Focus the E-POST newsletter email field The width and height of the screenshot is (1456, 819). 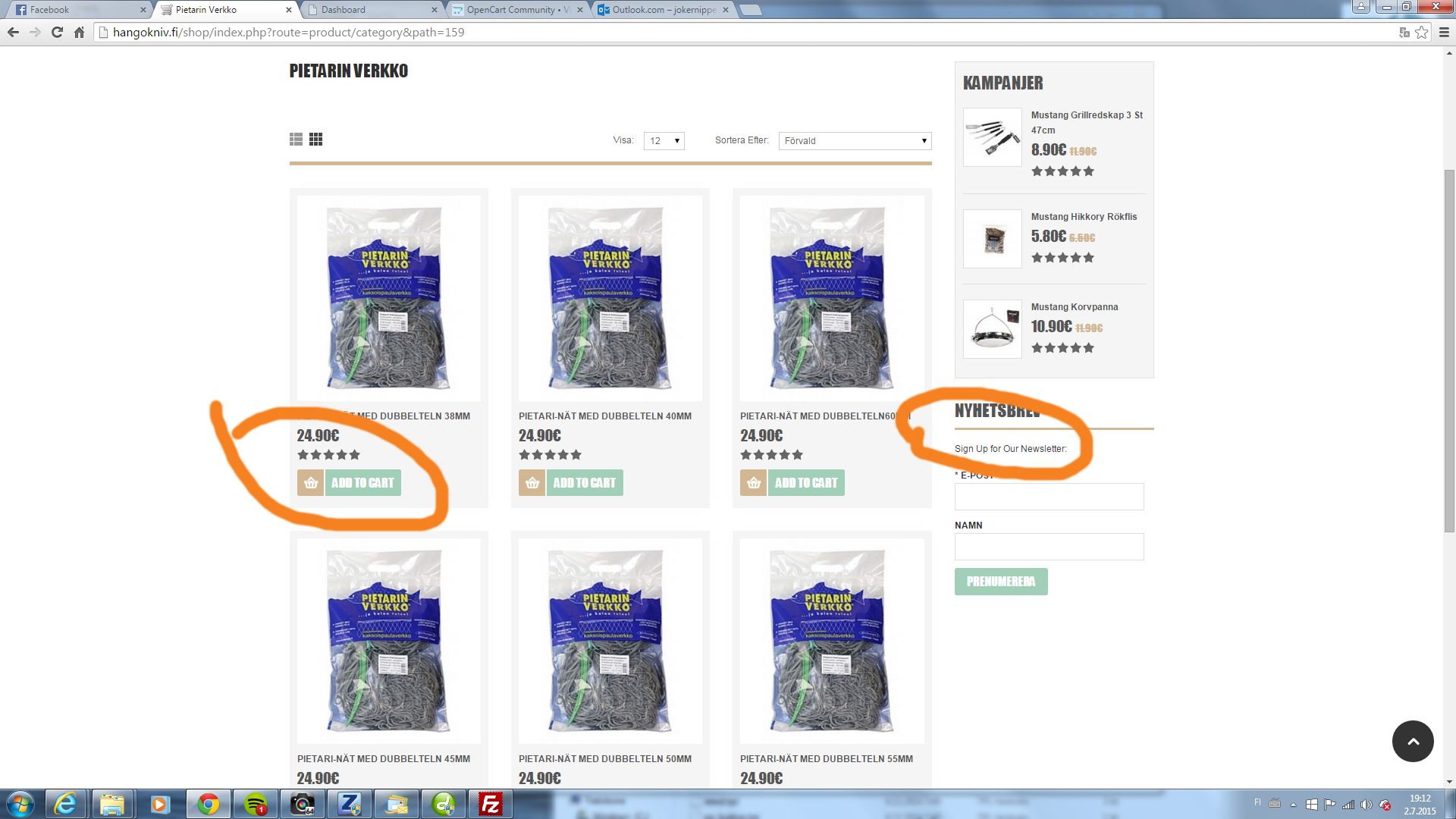coord(1050,497)
